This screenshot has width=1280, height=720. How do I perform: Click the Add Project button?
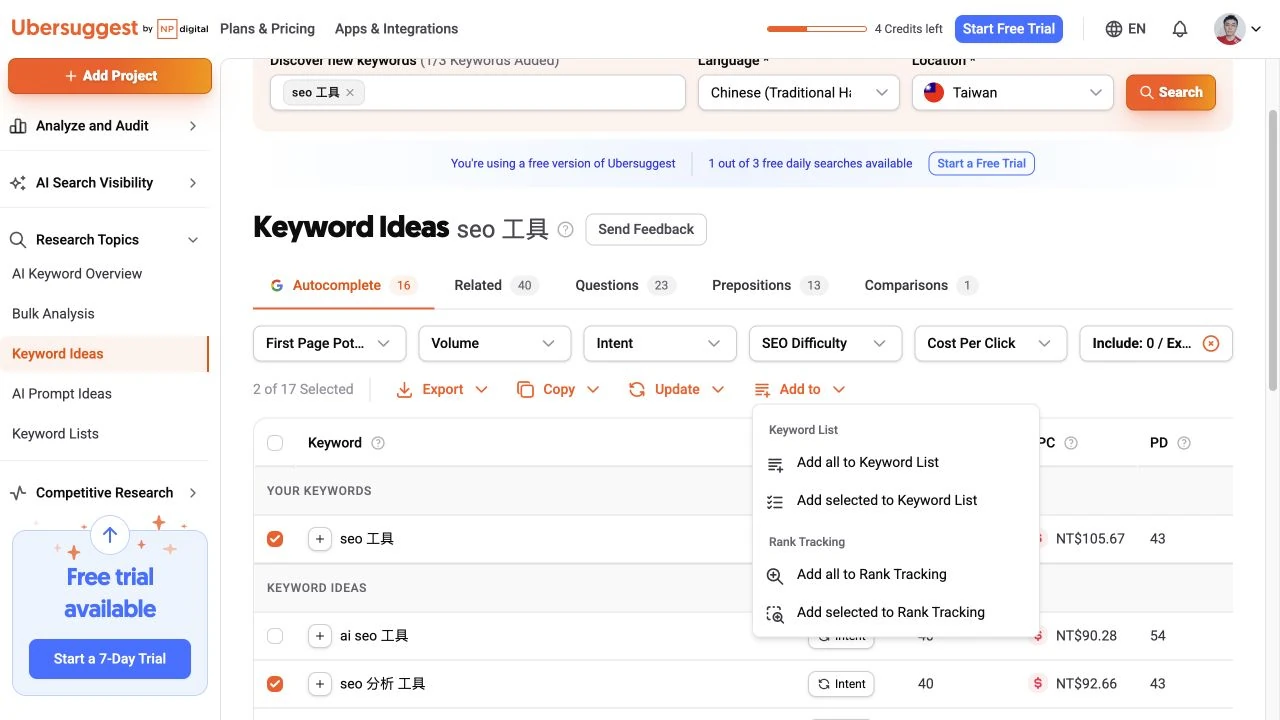[x=110, y=76]
